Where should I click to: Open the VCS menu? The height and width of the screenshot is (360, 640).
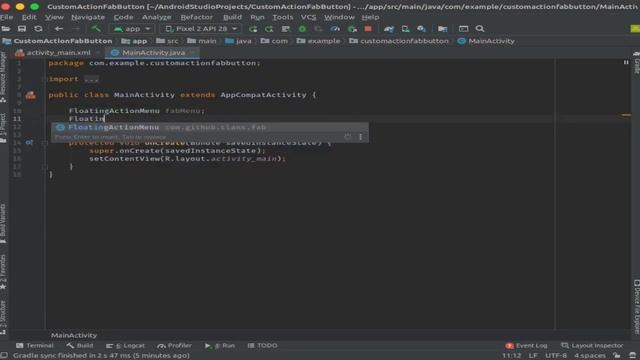[x=309, y=17]
